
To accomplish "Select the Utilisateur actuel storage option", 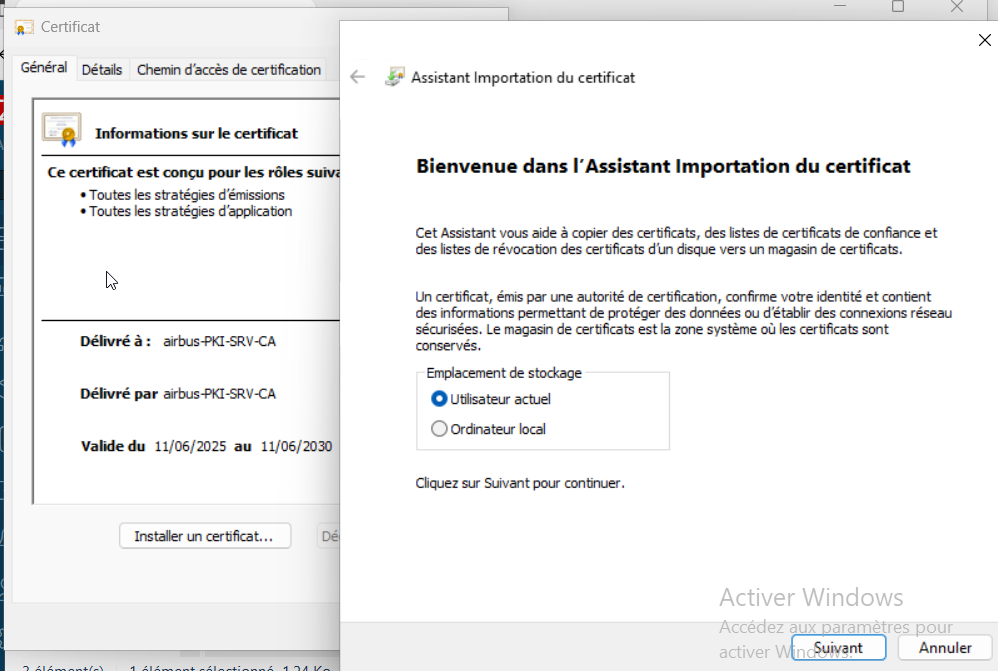I will coord(439,399).
